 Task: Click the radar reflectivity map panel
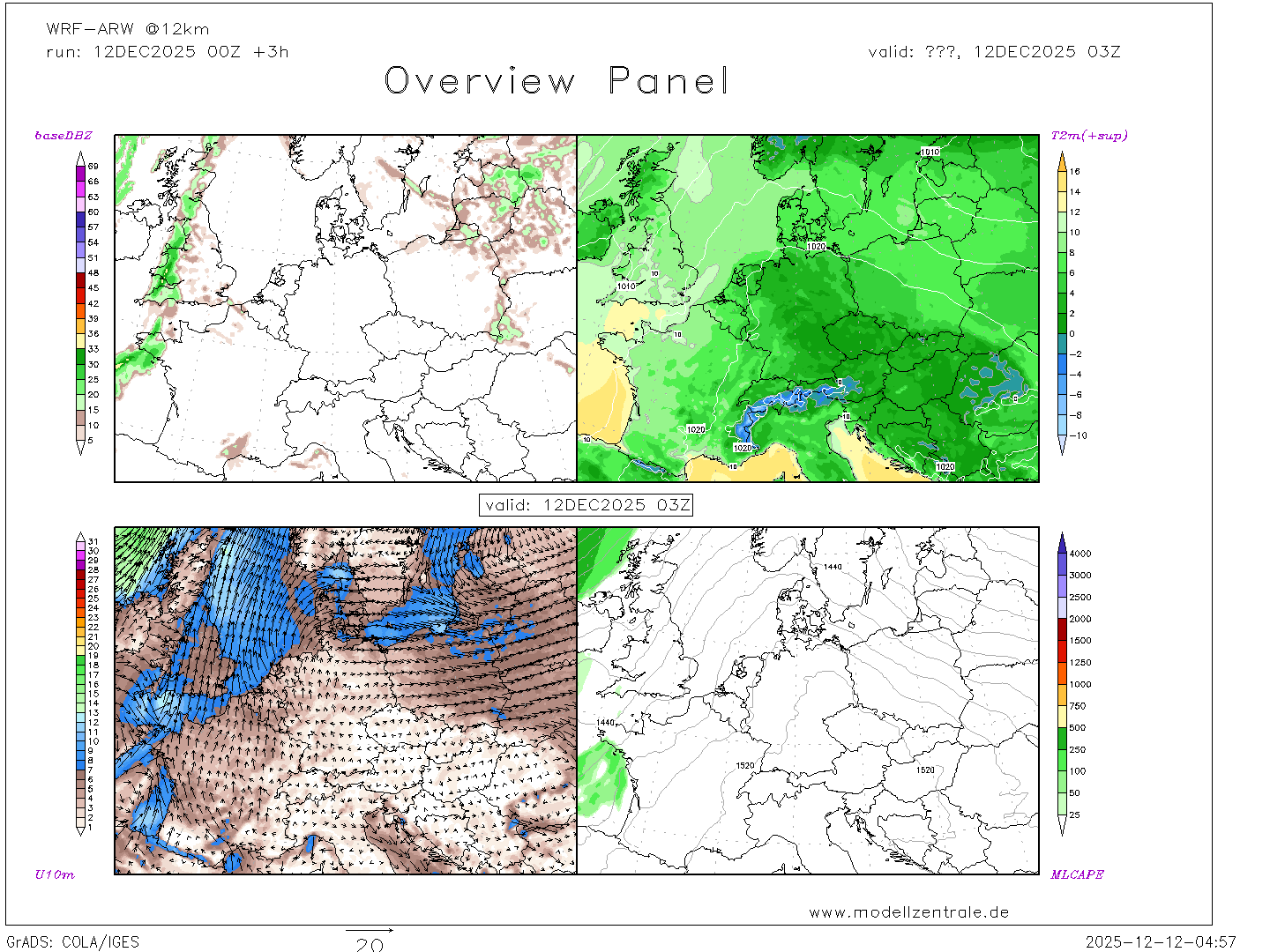point(346,308)
